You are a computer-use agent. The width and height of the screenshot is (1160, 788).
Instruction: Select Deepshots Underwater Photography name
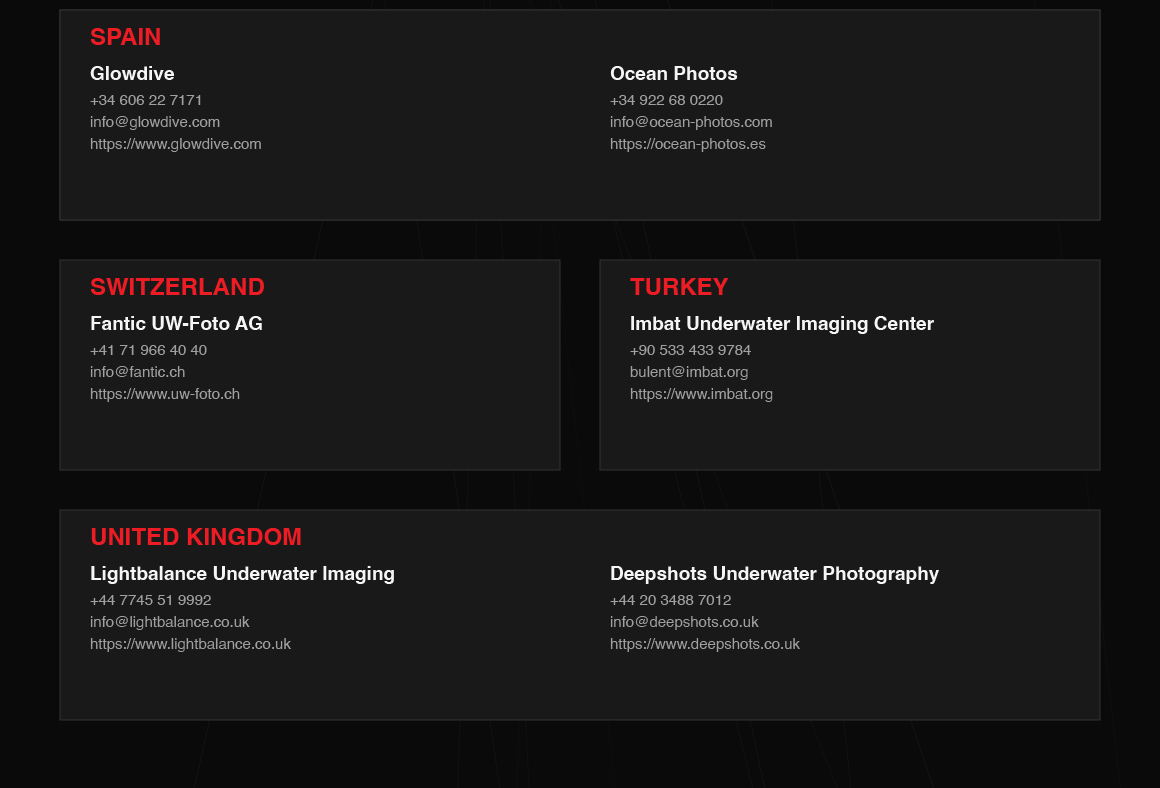[774, 573]
